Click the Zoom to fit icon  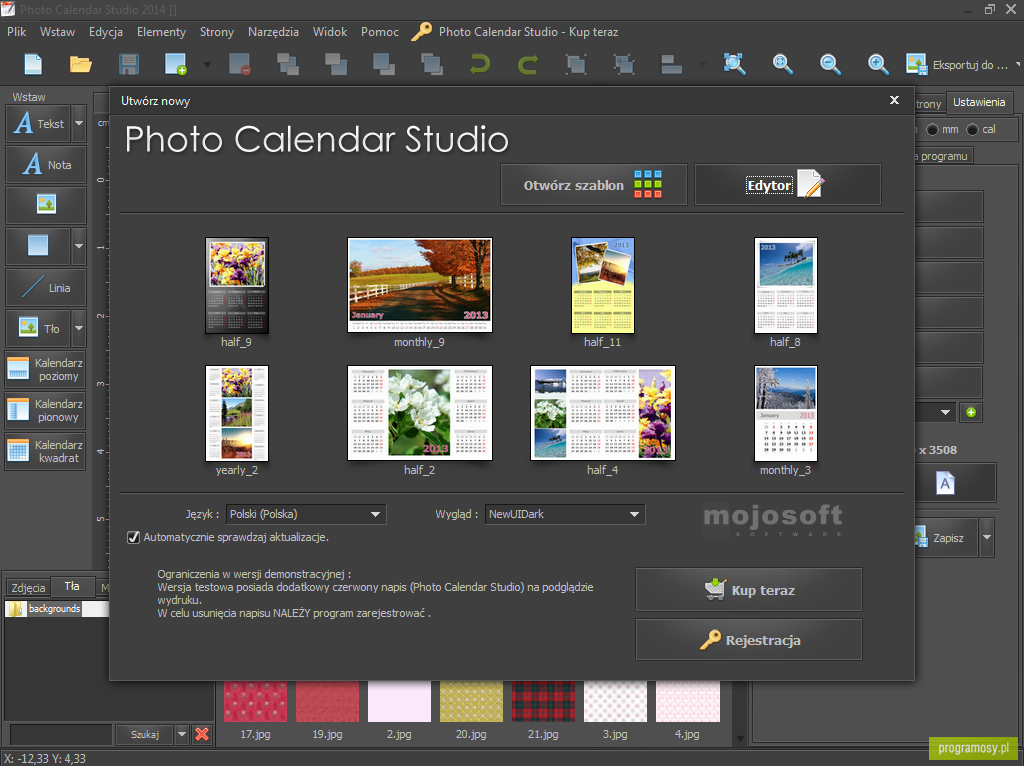click(x=735, y=64)
